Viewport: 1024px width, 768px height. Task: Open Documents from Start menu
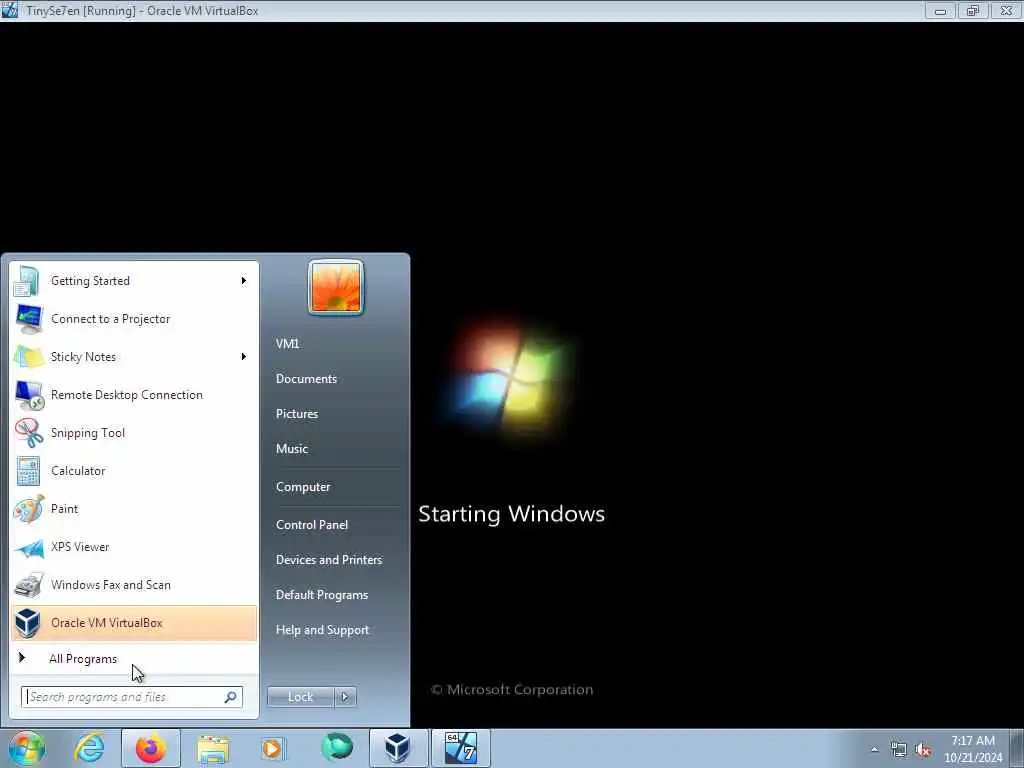[x=306, y=379]
